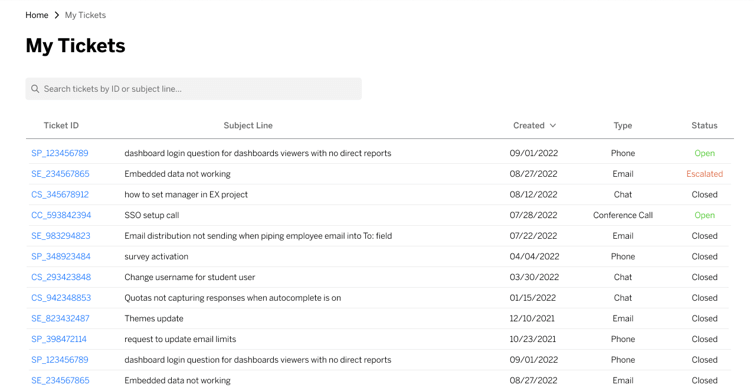Click the created date 07/22/2022

tap(533, 236)
